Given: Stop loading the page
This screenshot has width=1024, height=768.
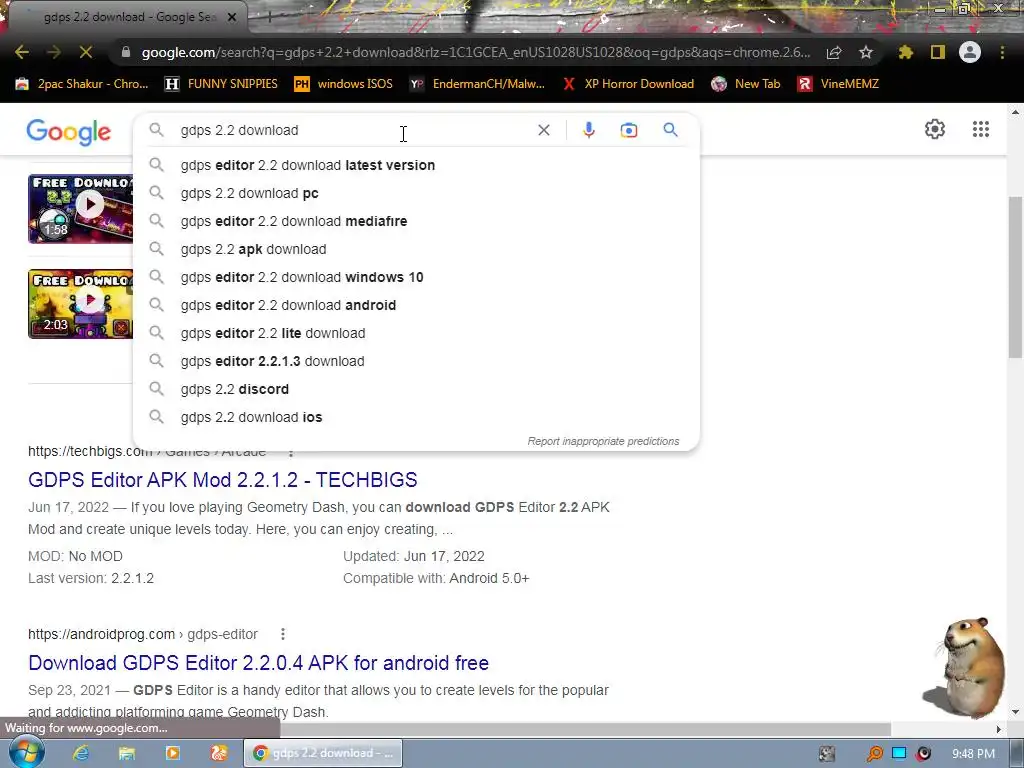Looking at the screenshot, I should tap(86, 52).
